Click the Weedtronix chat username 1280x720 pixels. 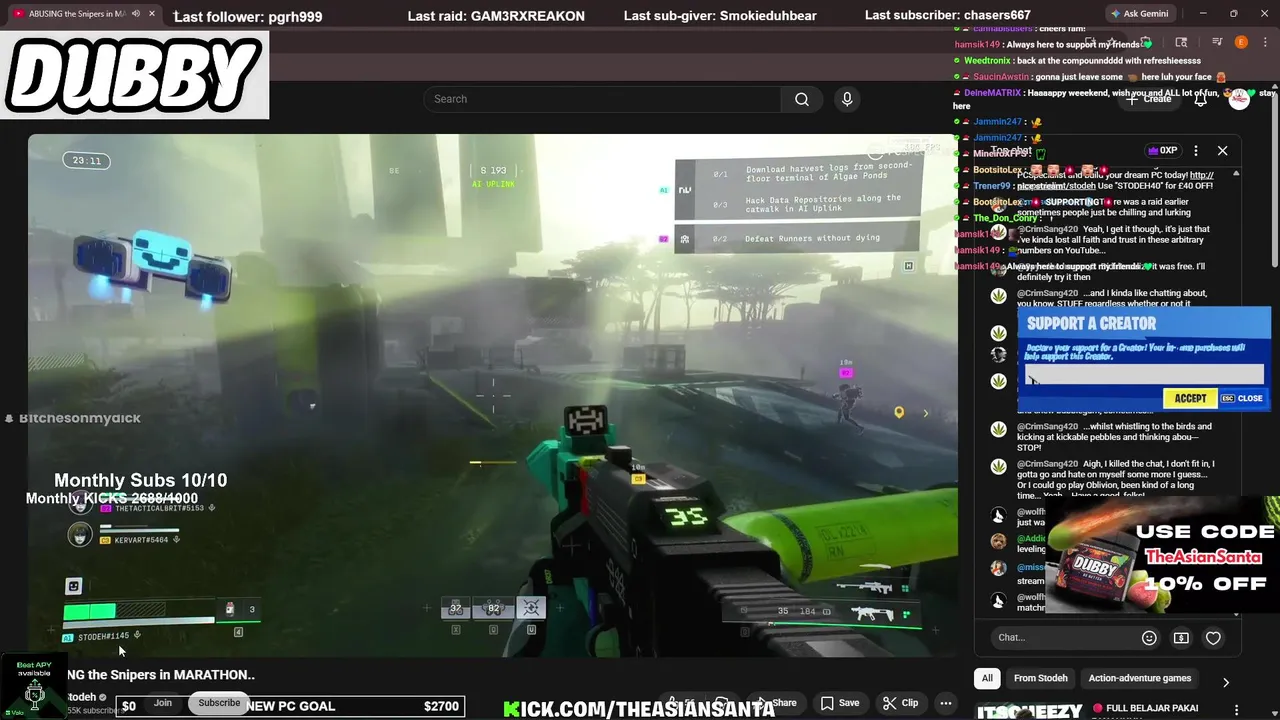(x=987, y=61)
